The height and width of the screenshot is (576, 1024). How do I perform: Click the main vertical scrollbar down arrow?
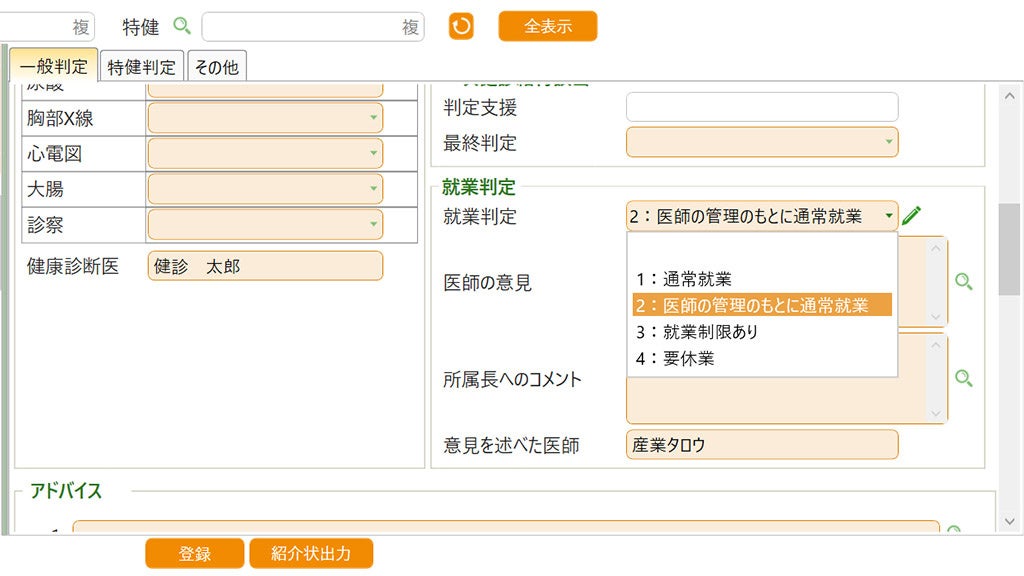(x=1009, y=522)
